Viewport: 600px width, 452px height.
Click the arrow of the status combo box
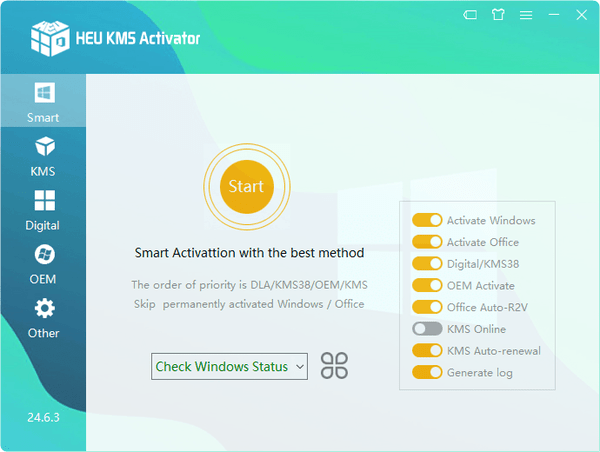click(300, 367)
